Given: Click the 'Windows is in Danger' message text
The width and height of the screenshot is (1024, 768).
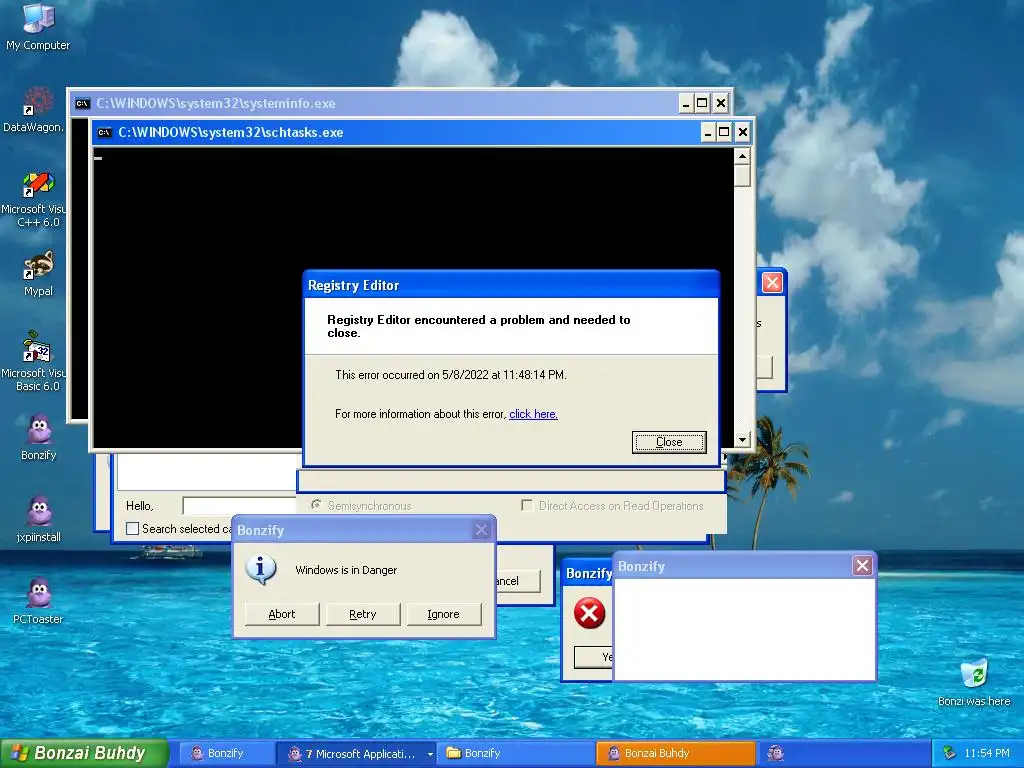Looking at the screenshot, I should click(x=346, y=570).
